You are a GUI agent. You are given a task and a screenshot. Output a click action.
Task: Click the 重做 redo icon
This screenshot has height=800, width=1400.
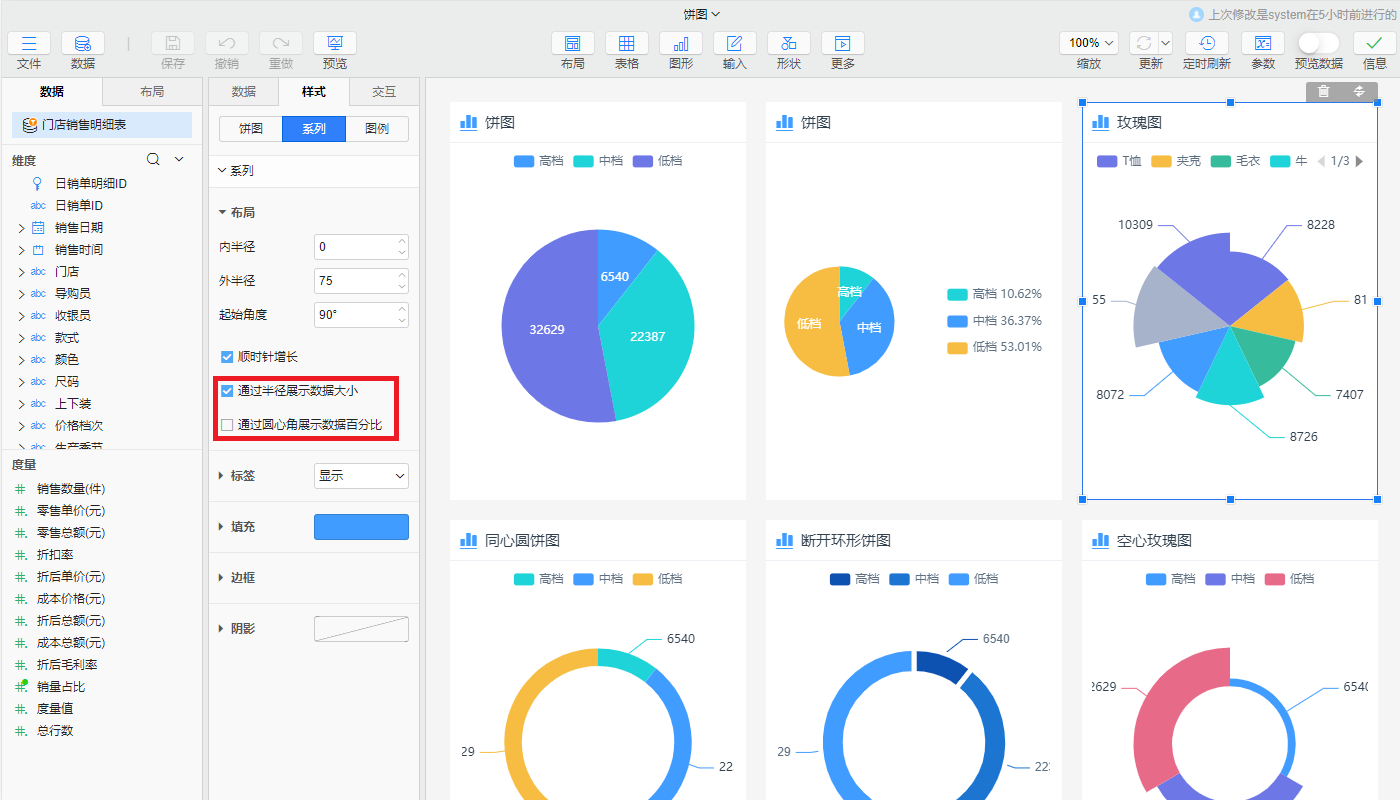coord(281,43)
